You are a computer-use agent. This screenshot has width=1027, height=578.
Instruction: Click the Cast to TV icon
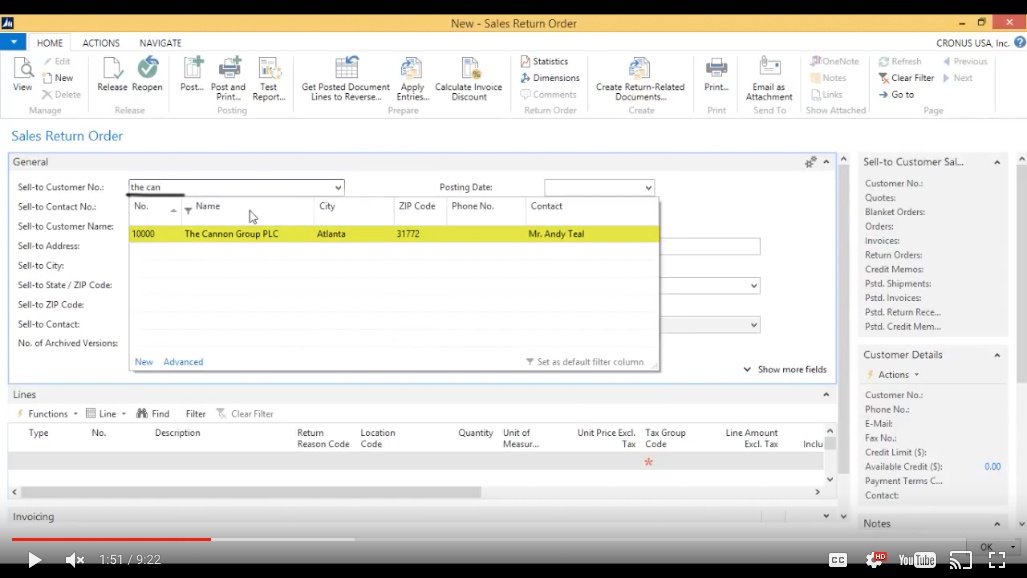960,560
